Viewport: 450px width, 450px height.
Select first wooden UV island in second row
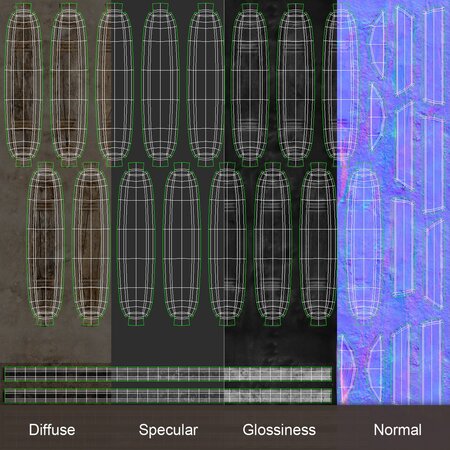tap(46, 244)
